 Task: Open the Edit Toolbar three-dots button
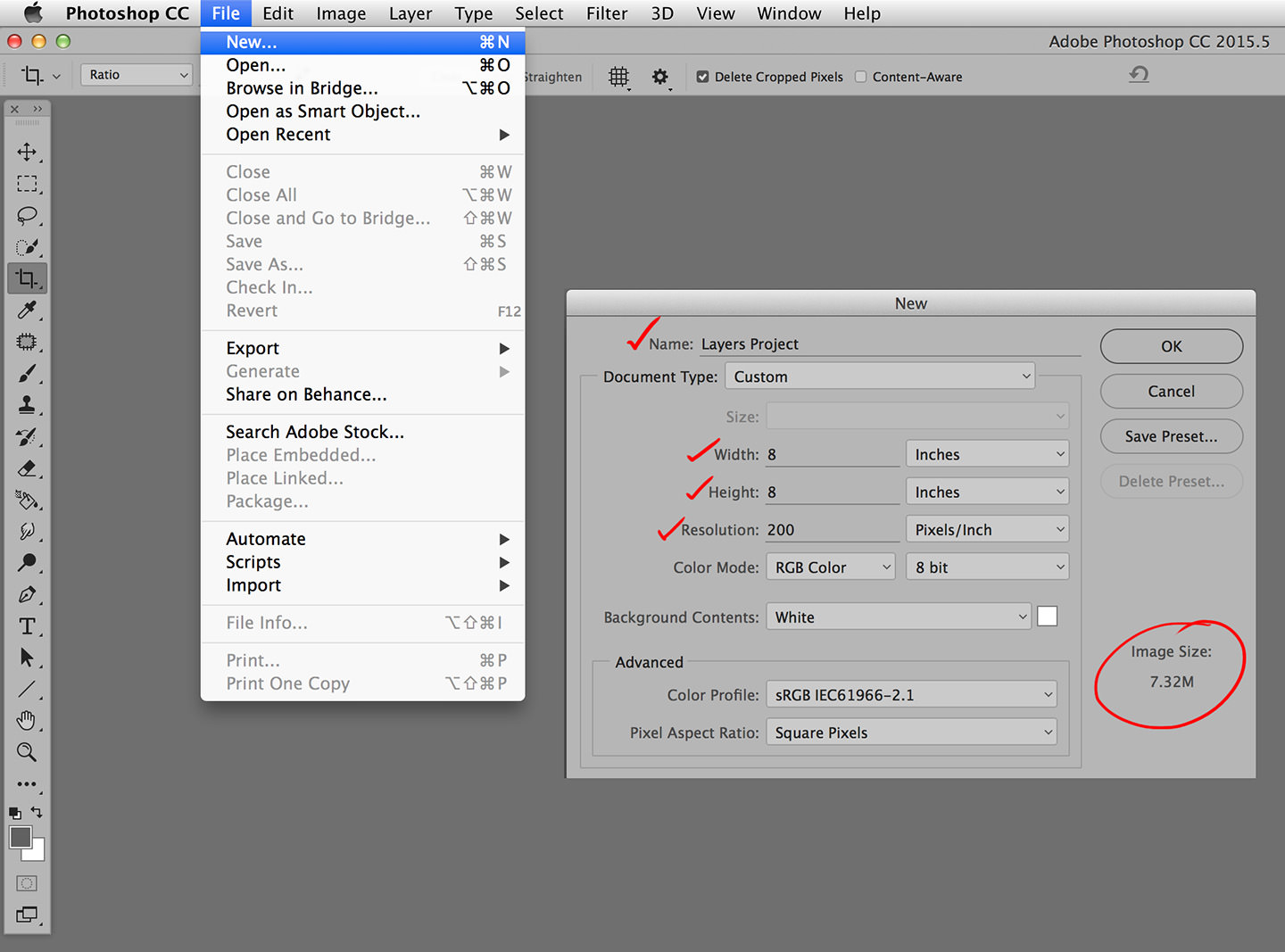coord(27,785)
